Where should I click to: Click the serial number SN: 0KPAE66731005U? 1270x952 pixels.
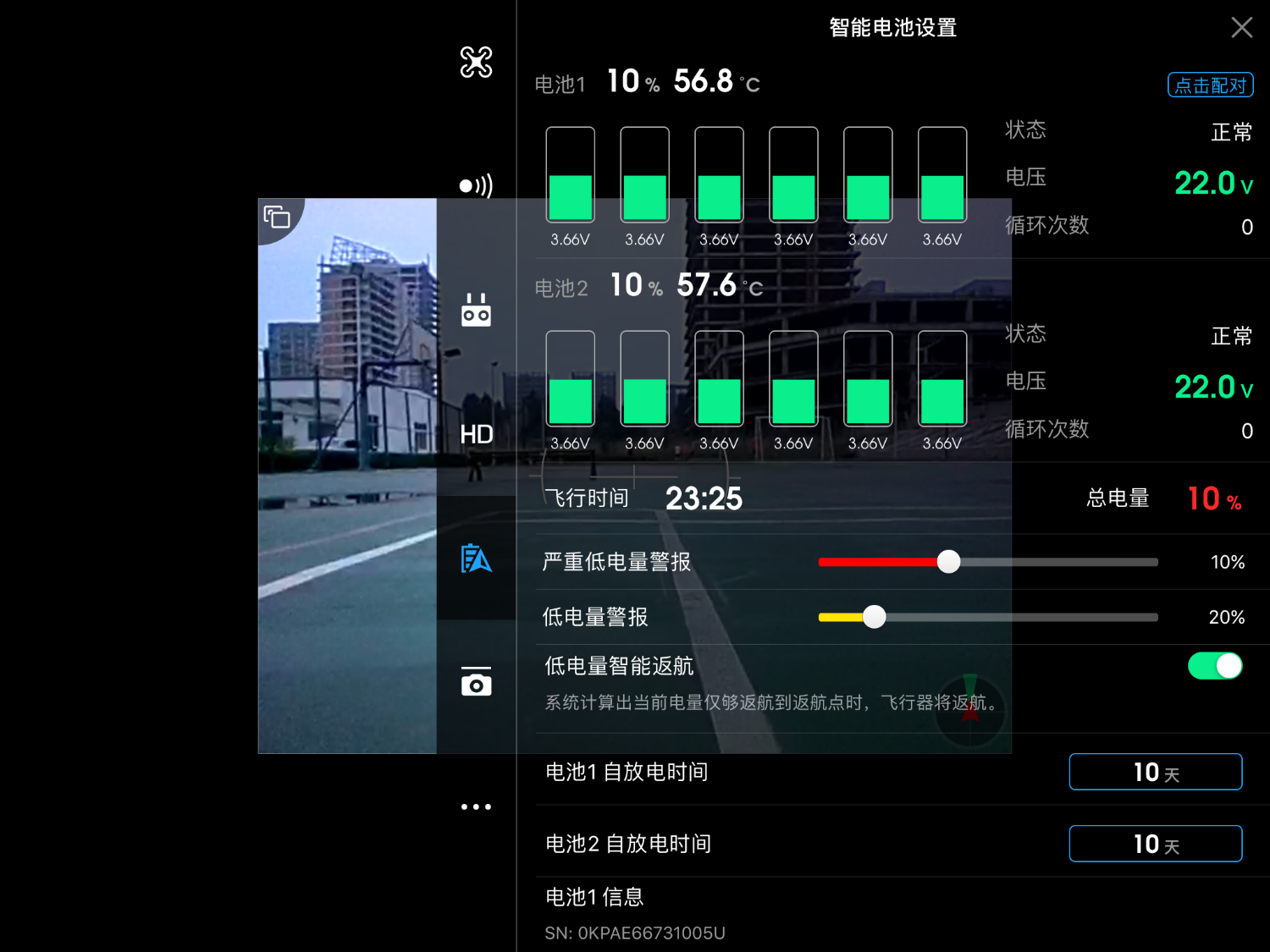[635, 933]
